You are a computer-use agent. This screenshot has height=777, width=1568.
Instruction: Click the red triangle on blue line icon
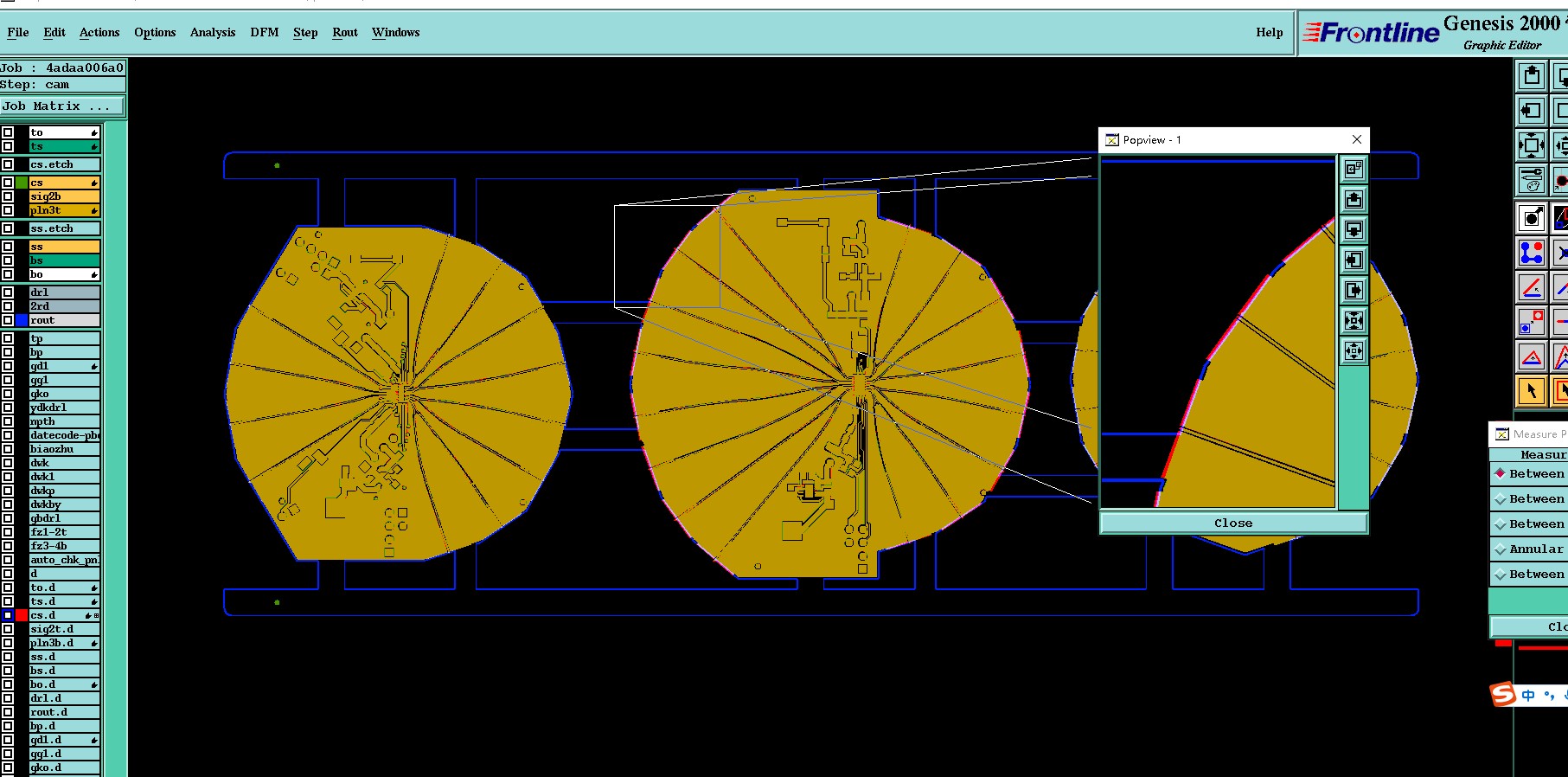pyautogui.click(x=1532, y=356)
